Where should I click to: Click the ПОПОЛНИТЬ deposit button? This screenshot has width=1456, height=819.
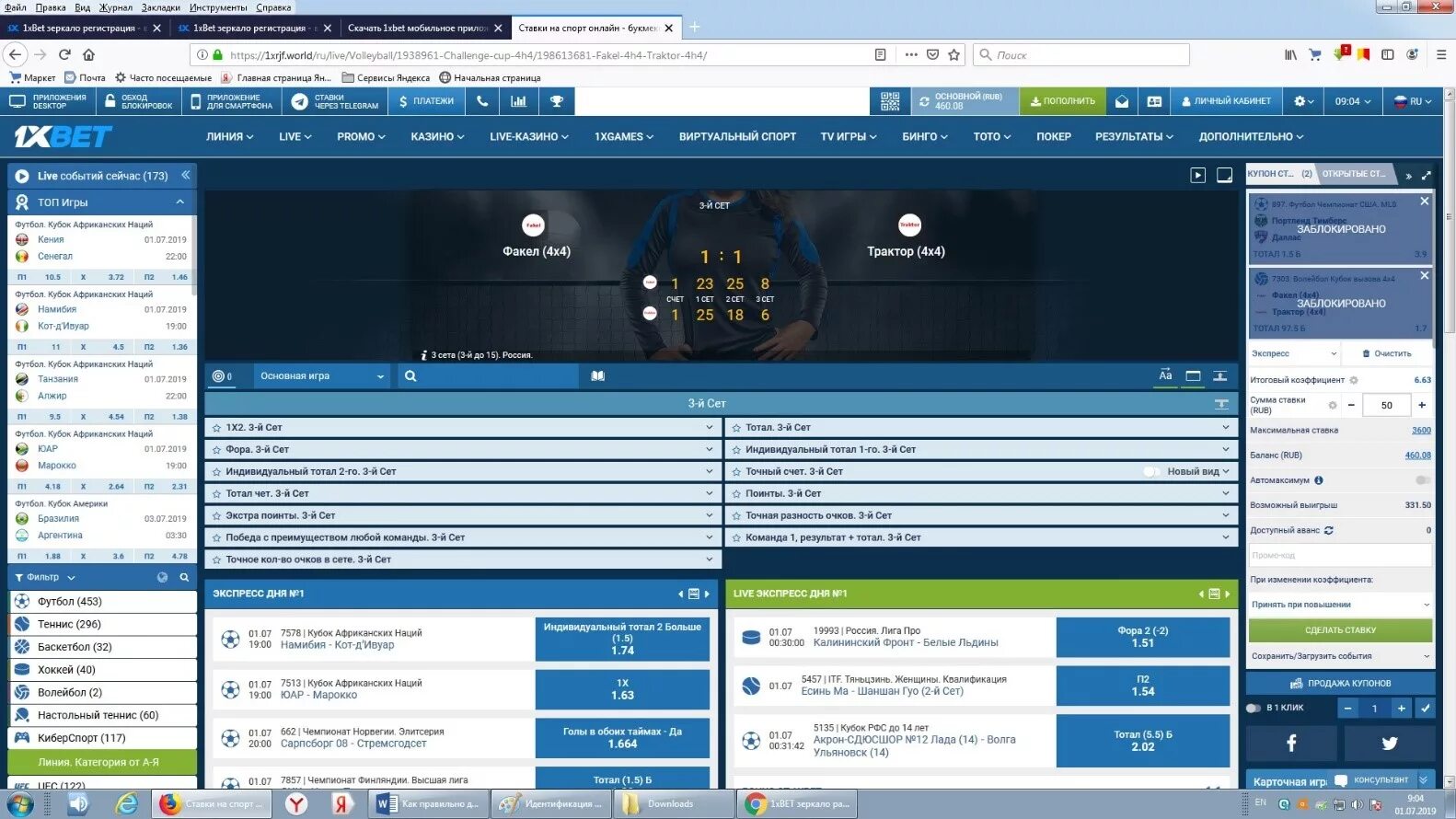[x=1062, y=101]
